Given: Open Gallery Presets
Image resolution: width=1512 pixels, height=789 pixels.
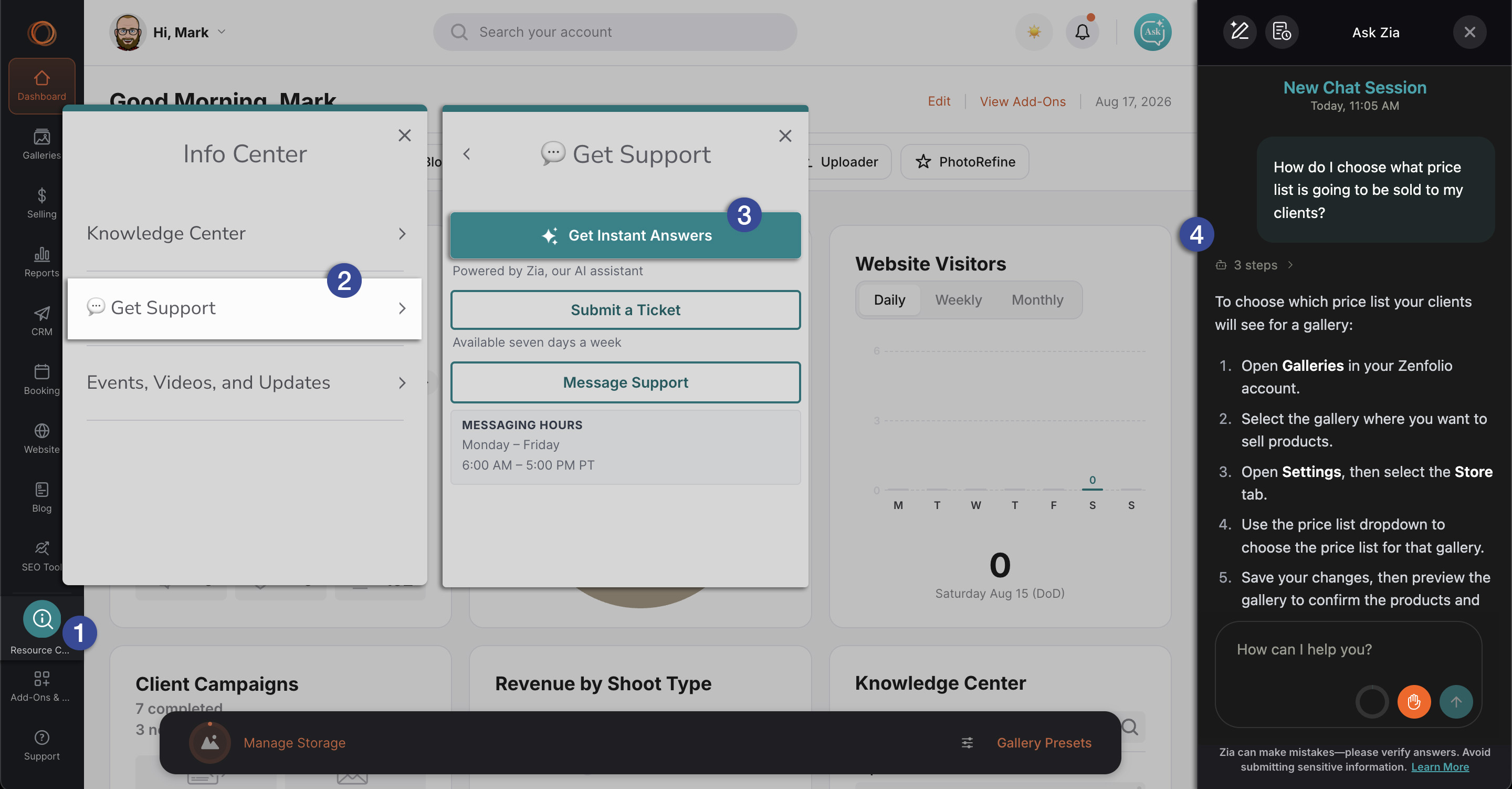Looking at the screenshot, I should 1044,743.
